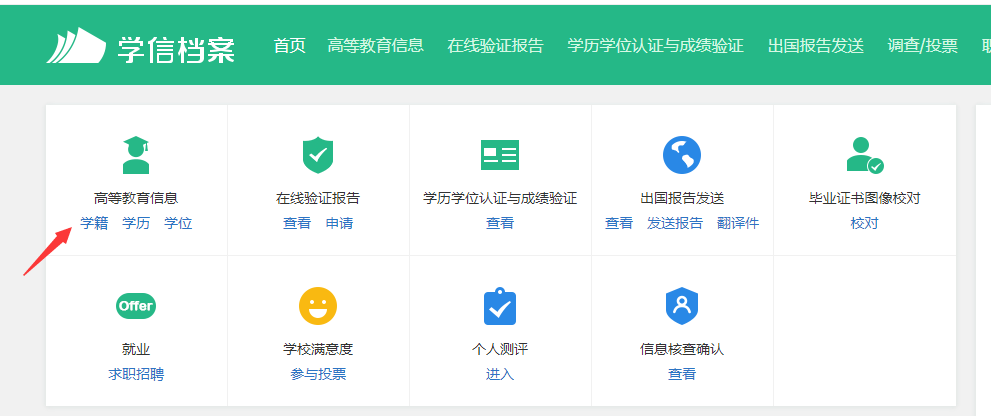
Task: Open the 学位 link under 高等教育信息
Action: pyautogui.click(x=178, y=223)
